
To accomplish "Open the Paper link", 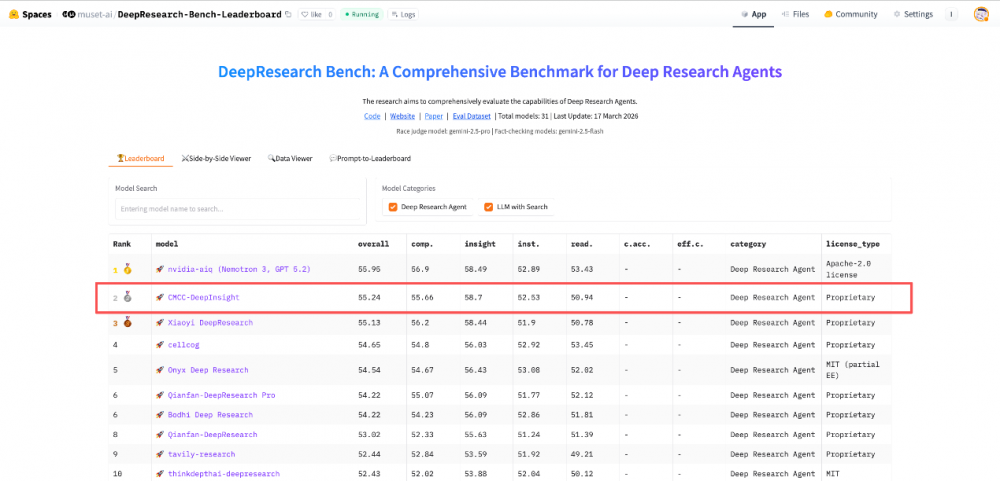I will (435, 116).
